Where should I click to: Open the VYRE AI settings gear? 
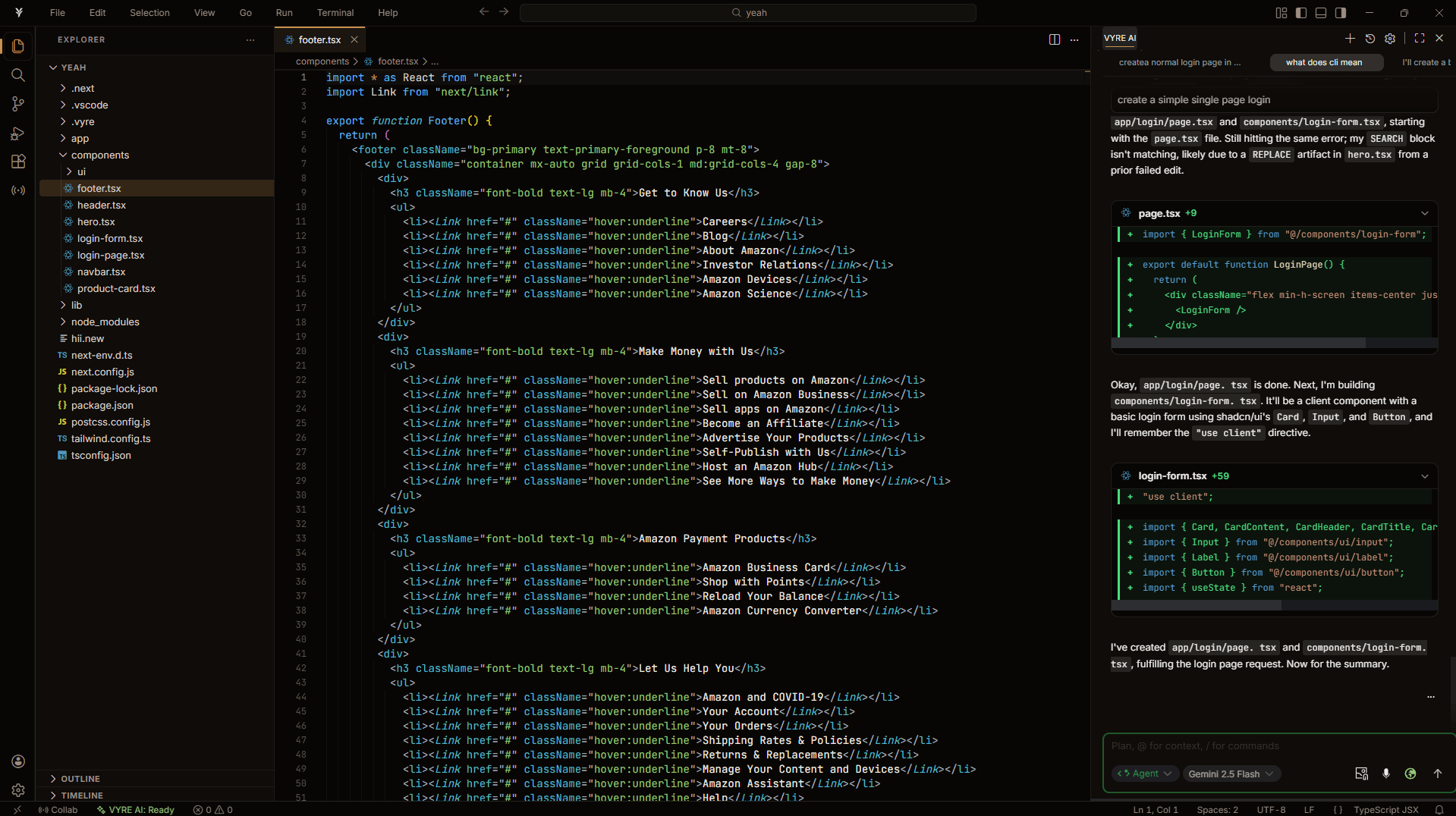point(1390,39)
